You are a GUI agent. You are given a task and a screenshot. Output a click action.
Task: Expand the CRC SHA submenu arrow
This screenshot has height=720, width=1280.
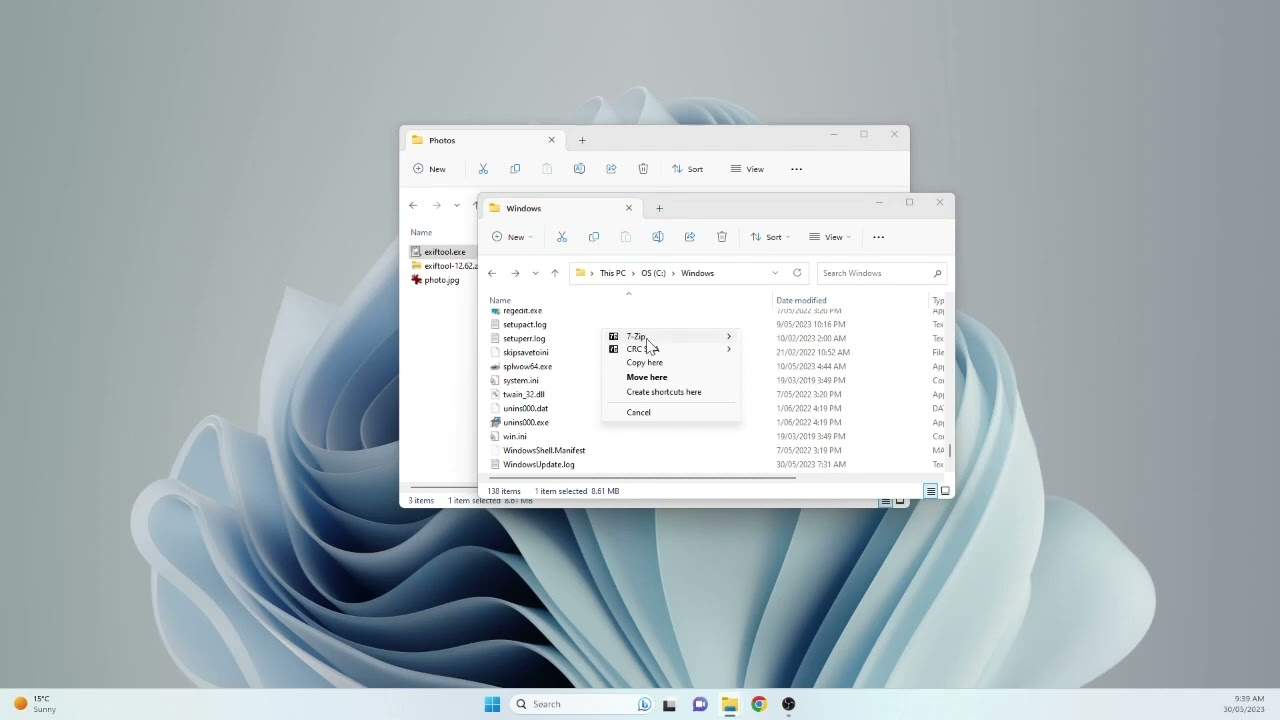[x=729, y=349]
